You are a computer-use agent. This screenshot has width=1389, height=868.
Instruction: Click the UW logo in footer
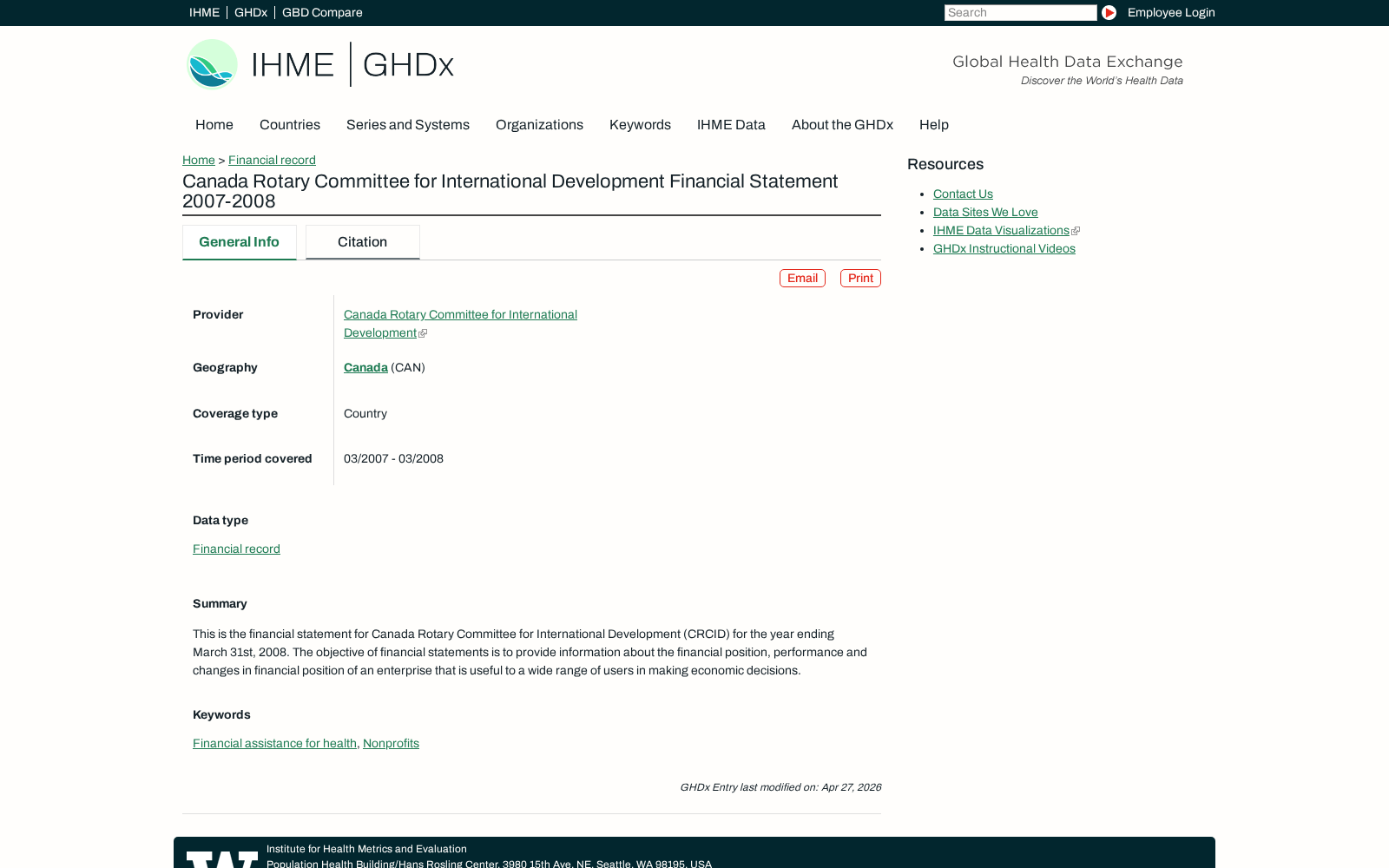tap(222, 859)
